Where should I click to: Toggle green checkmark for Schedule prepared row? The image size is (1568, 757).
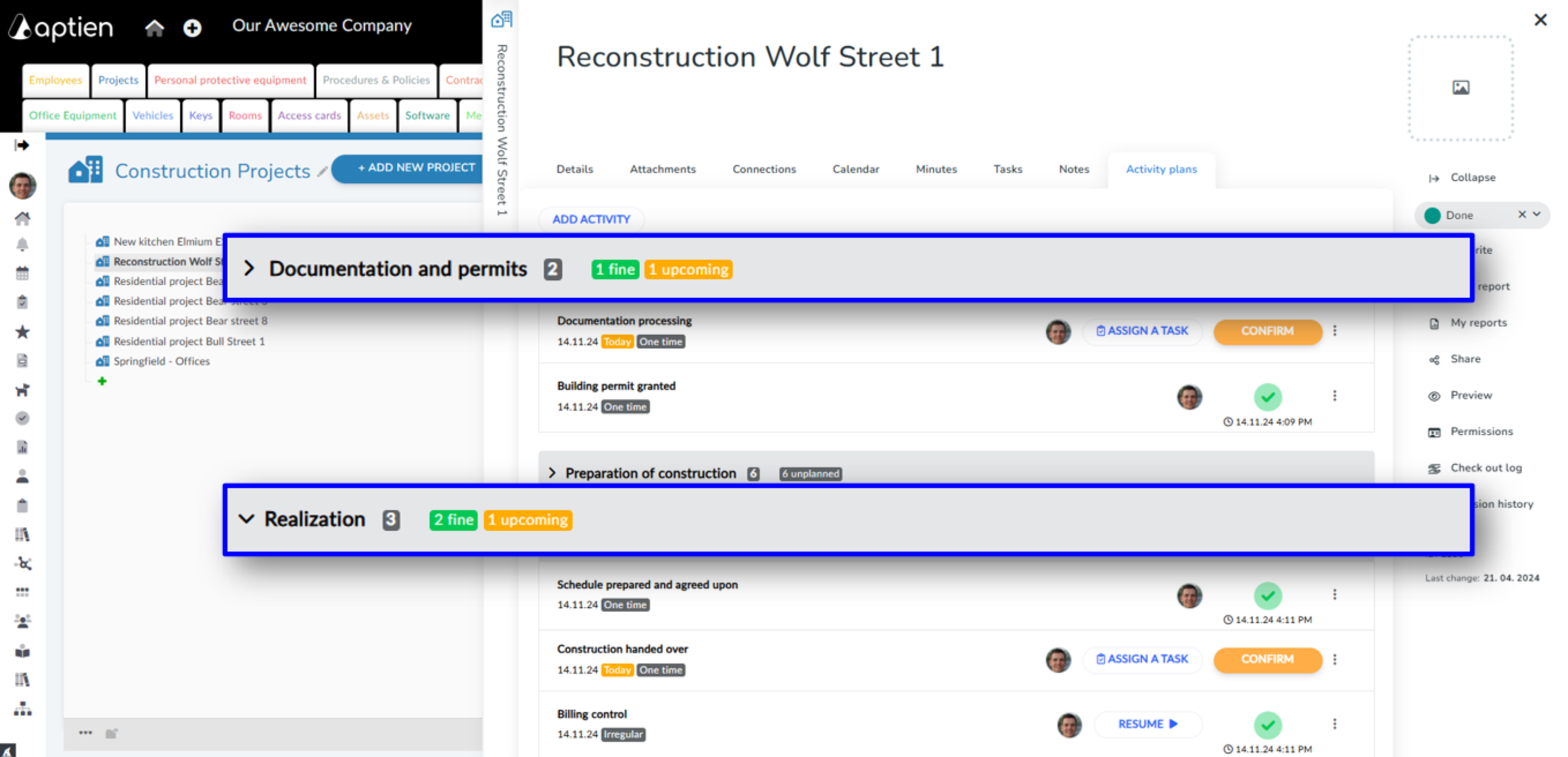(1268, 595)
